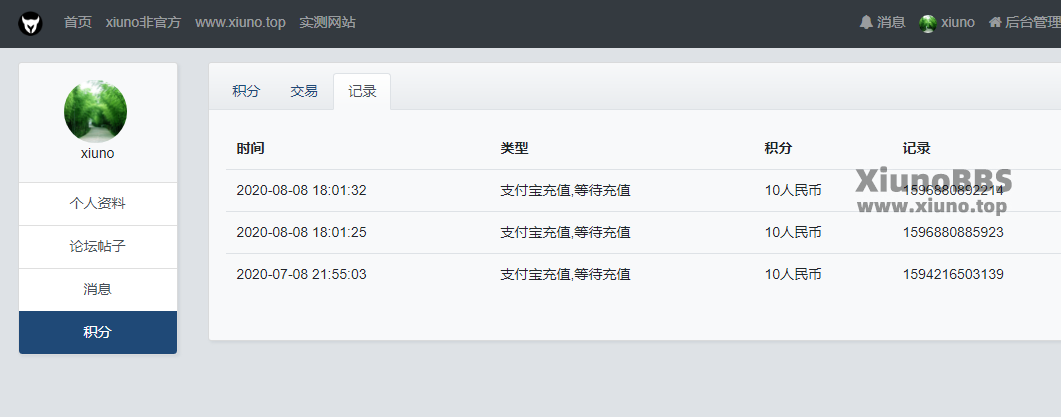
Task: Open 个人资料 in the sidebar
Action: pyautogui.click(x=98, y=204)
